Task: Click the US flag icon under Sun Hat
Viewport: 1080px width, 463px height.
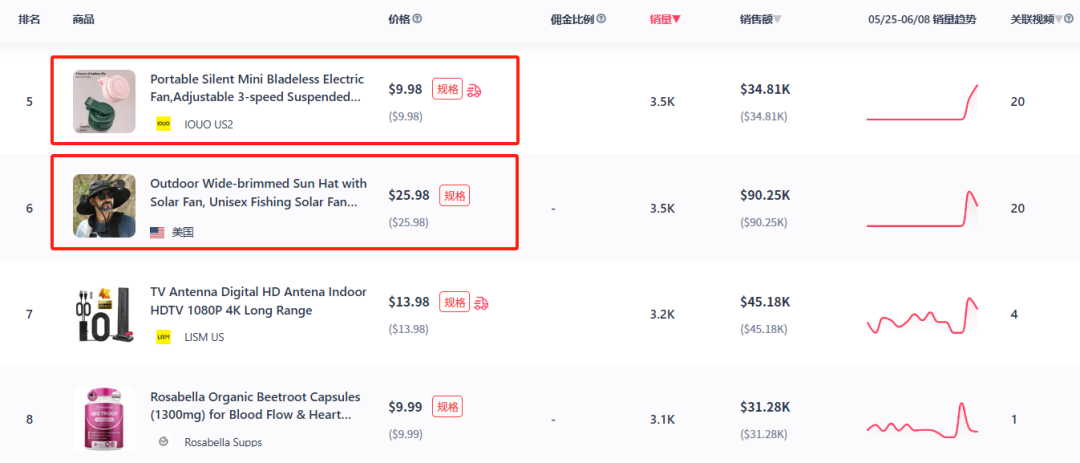Action: tap(157, 232)
